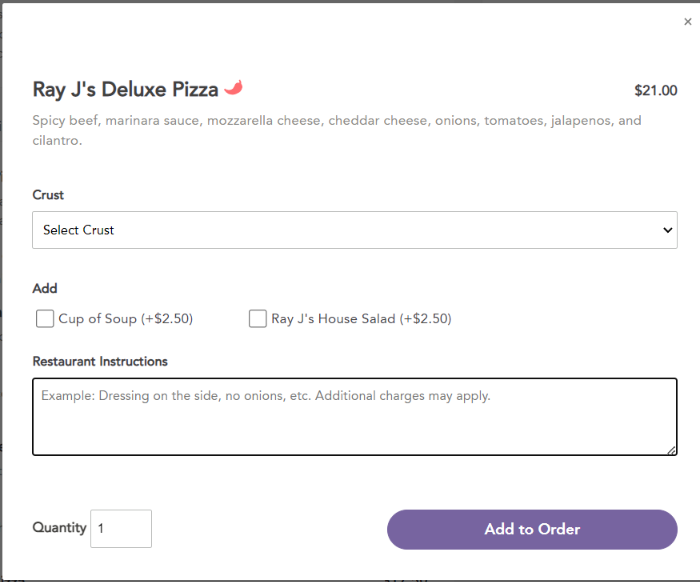Click the text area resize handle
700x582 pixels.
point(671,450)
